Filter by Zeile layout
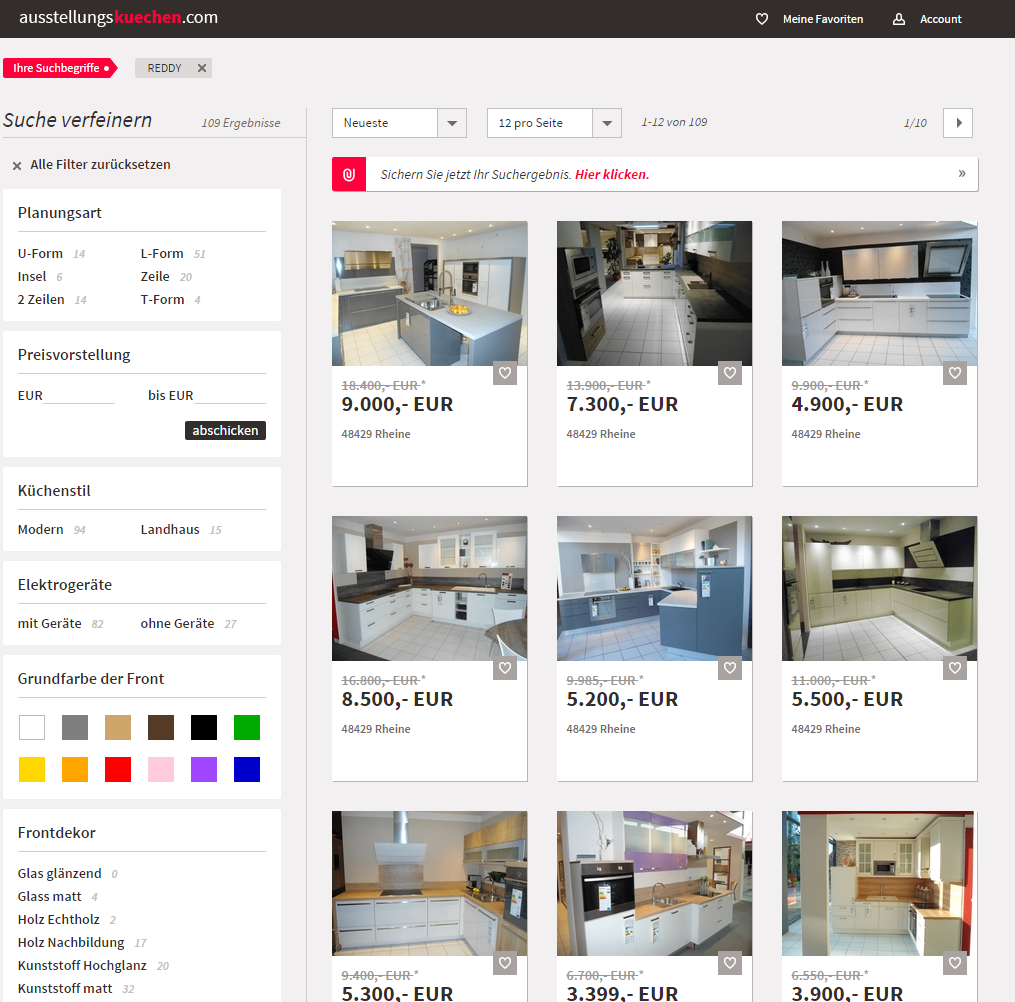This screenshot has width=1015, height=1002. tap(155, 276)
